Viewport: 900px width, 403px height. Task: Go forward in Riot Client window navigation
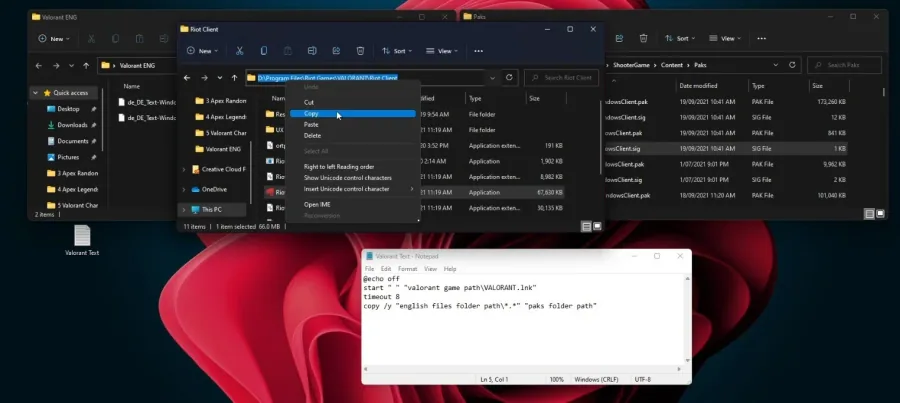coord(204,78)
